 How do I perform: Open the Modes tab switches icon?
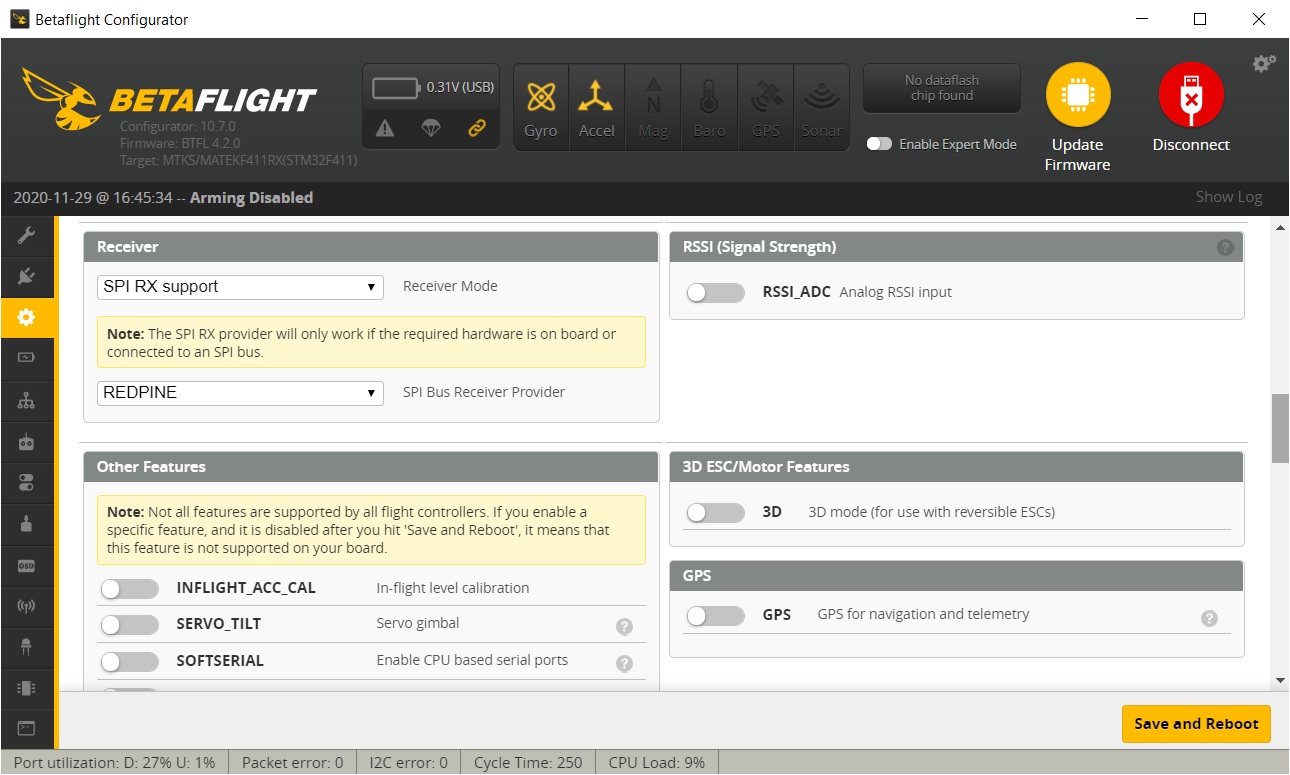(27, 482)
